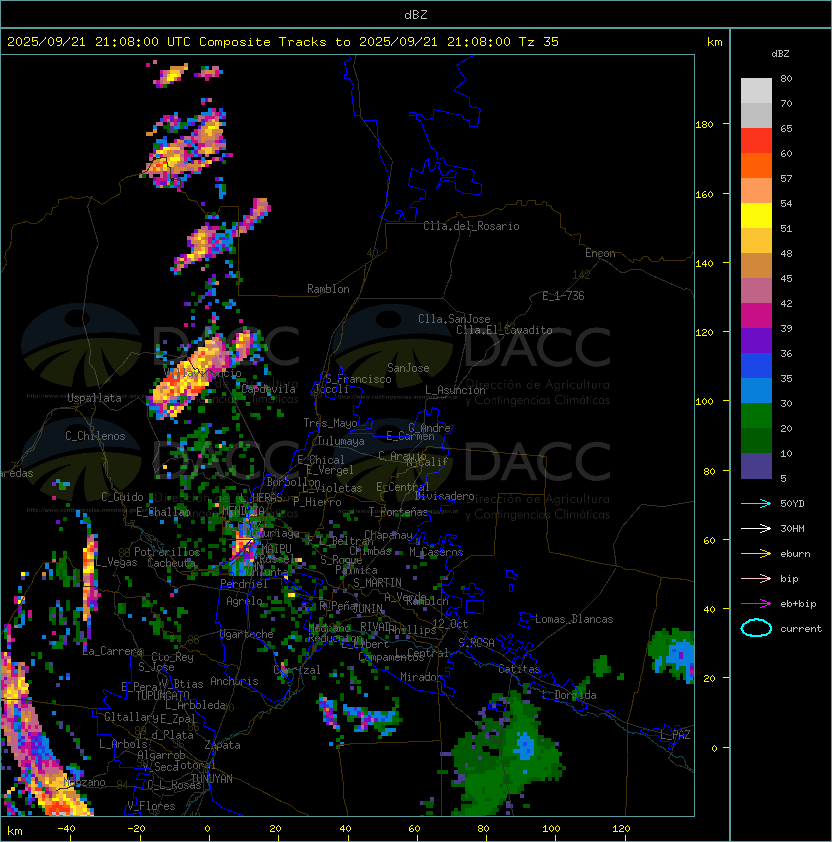Click the 'dBZ' title at top
832x842 pixels.
tap(416, 15)
